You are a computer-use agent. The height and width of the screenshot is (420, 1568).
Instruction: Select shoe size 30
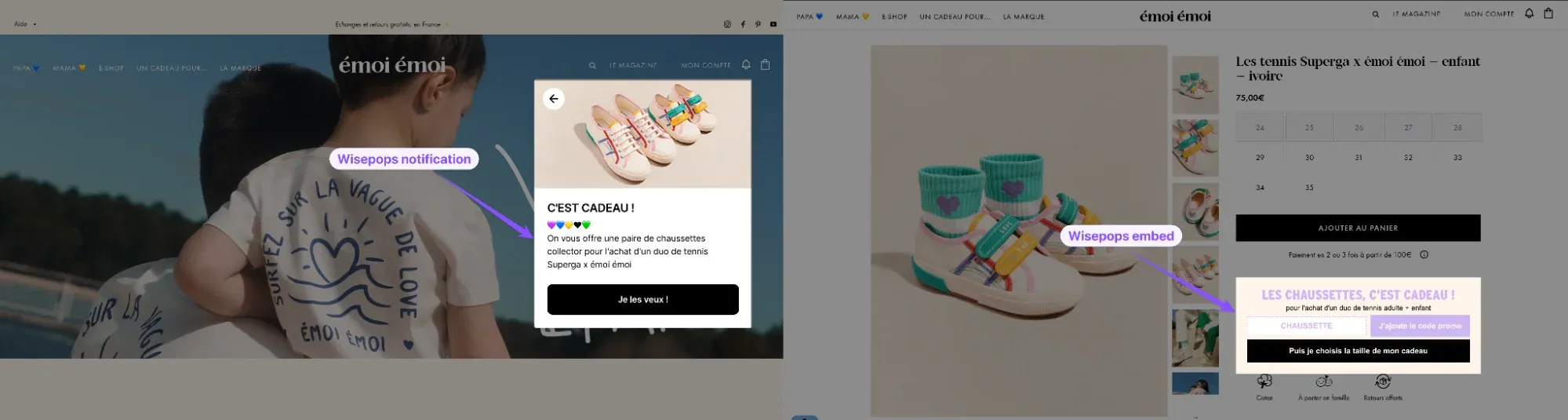point(1309,158)
